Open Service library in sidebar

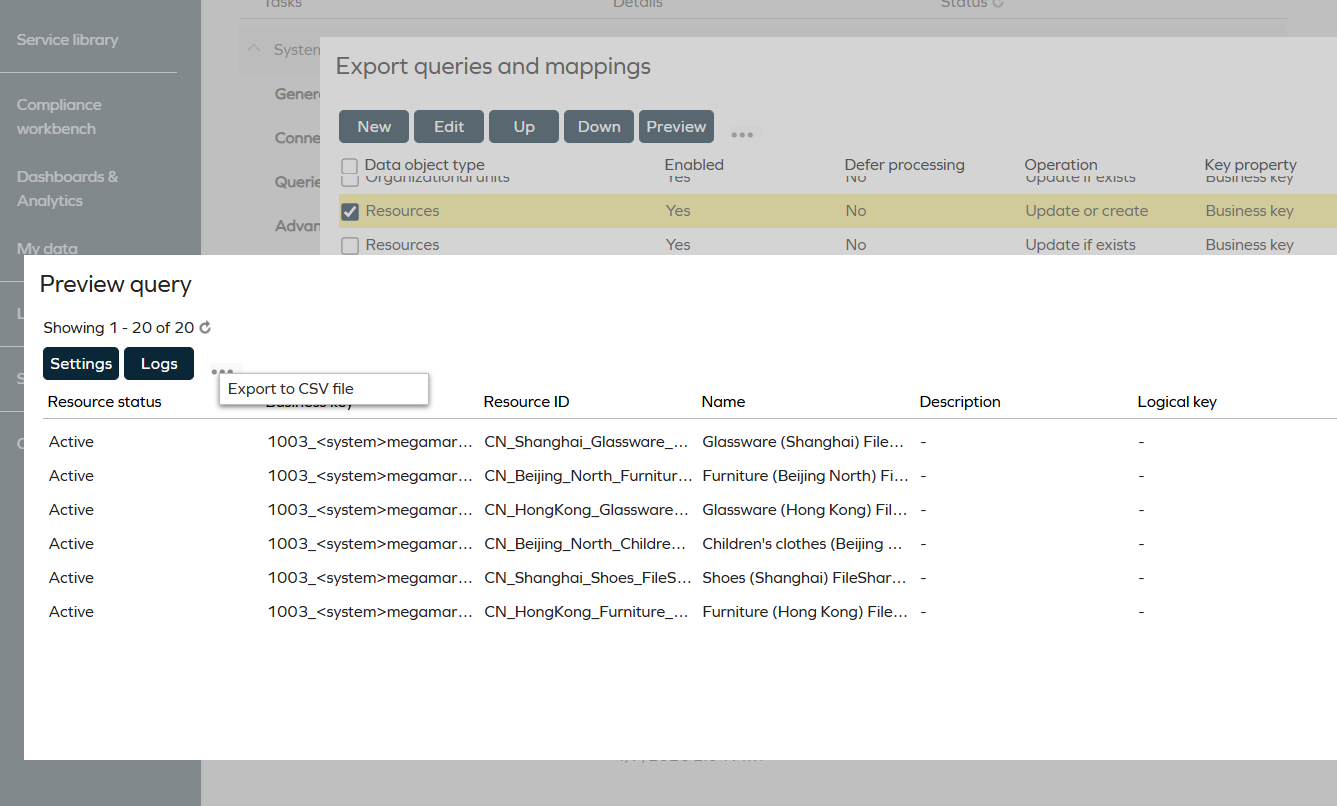pyautogui.click(x=67, y=40)
